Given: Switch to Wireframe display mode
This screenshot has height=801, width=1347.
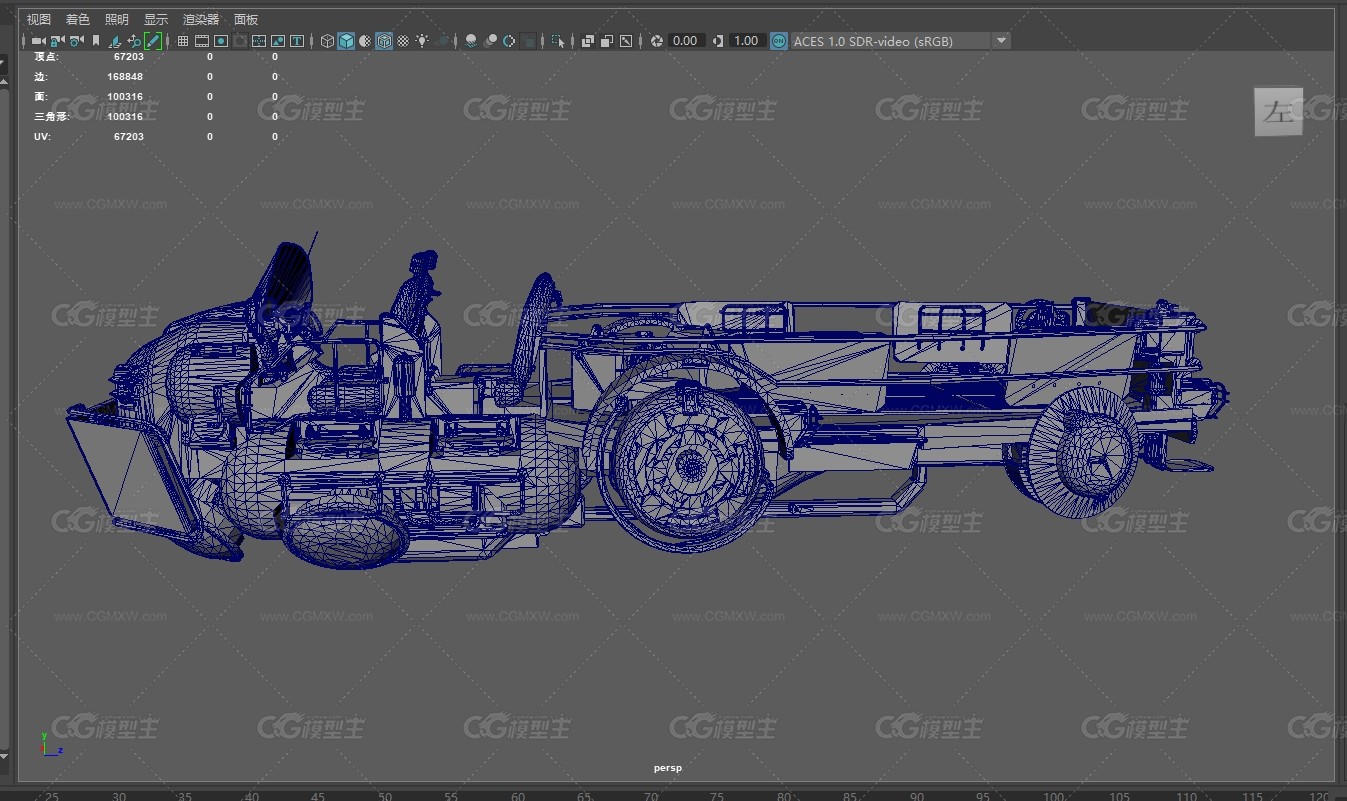Looking at the screenshot, I should coord(327,41).
